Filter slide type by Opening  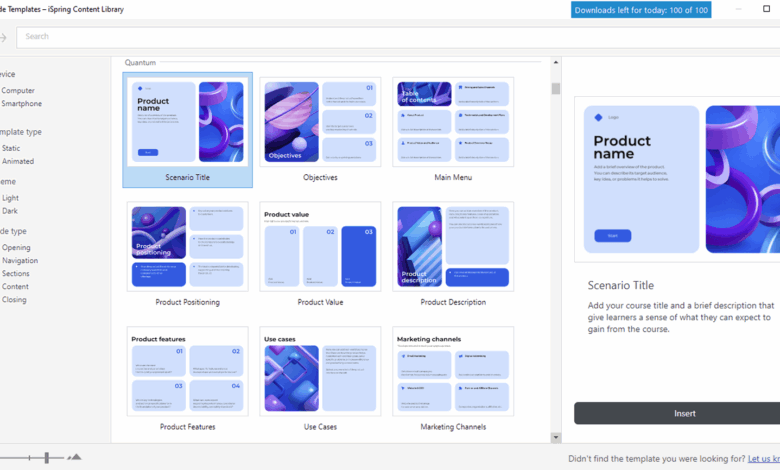(x=16, y=248)
